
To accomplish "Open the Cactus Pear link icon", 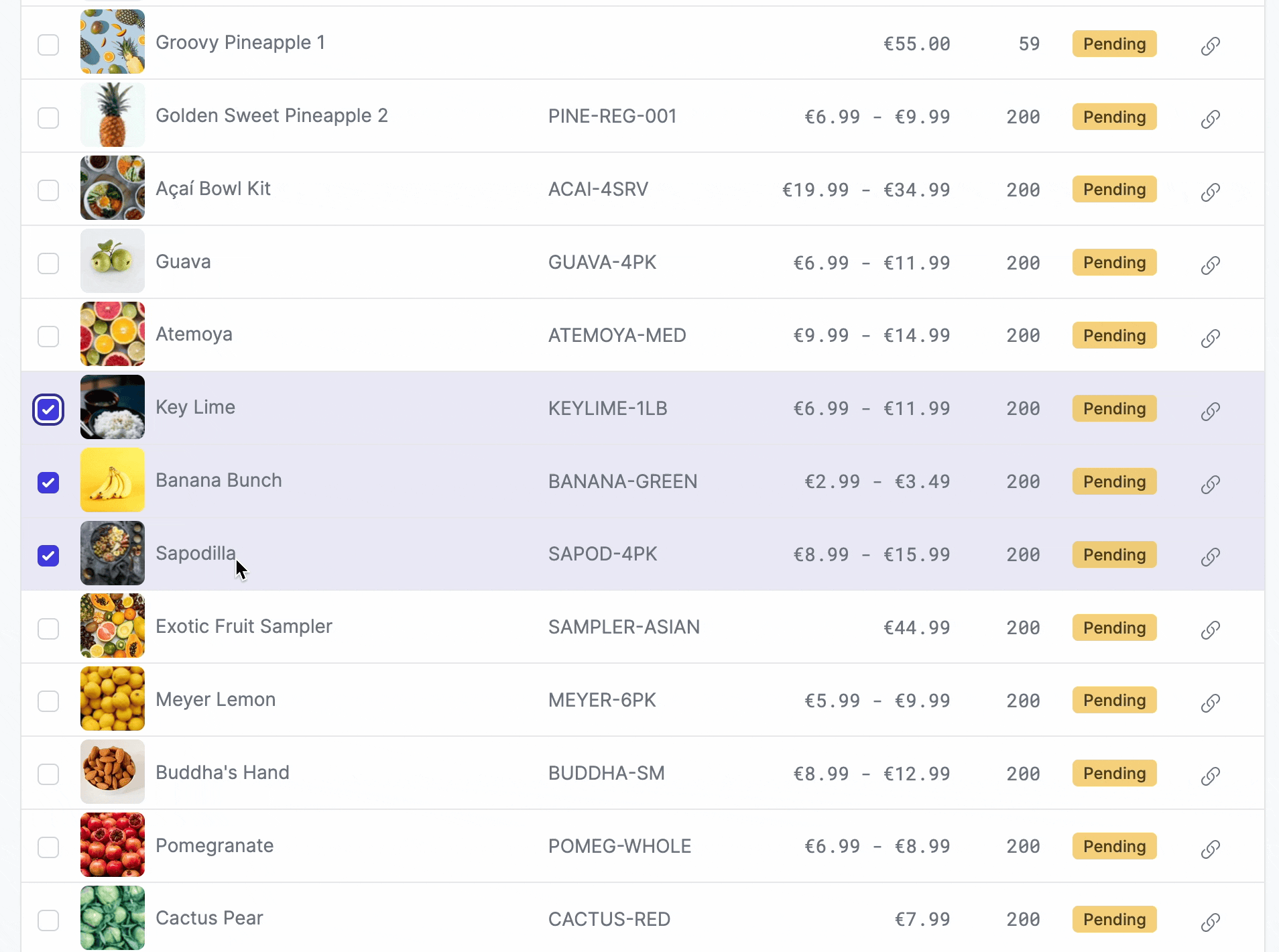I will [1210, 922].
